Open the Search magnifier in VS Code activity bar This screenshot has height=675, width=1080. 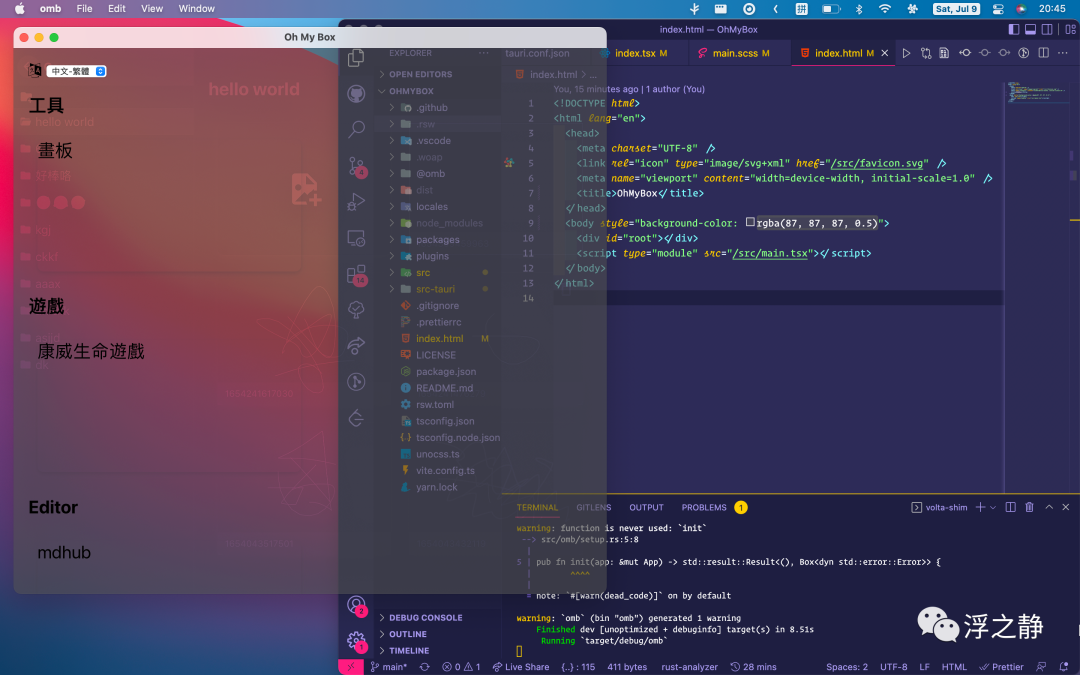pyautogui.click(x=356, y=129)
